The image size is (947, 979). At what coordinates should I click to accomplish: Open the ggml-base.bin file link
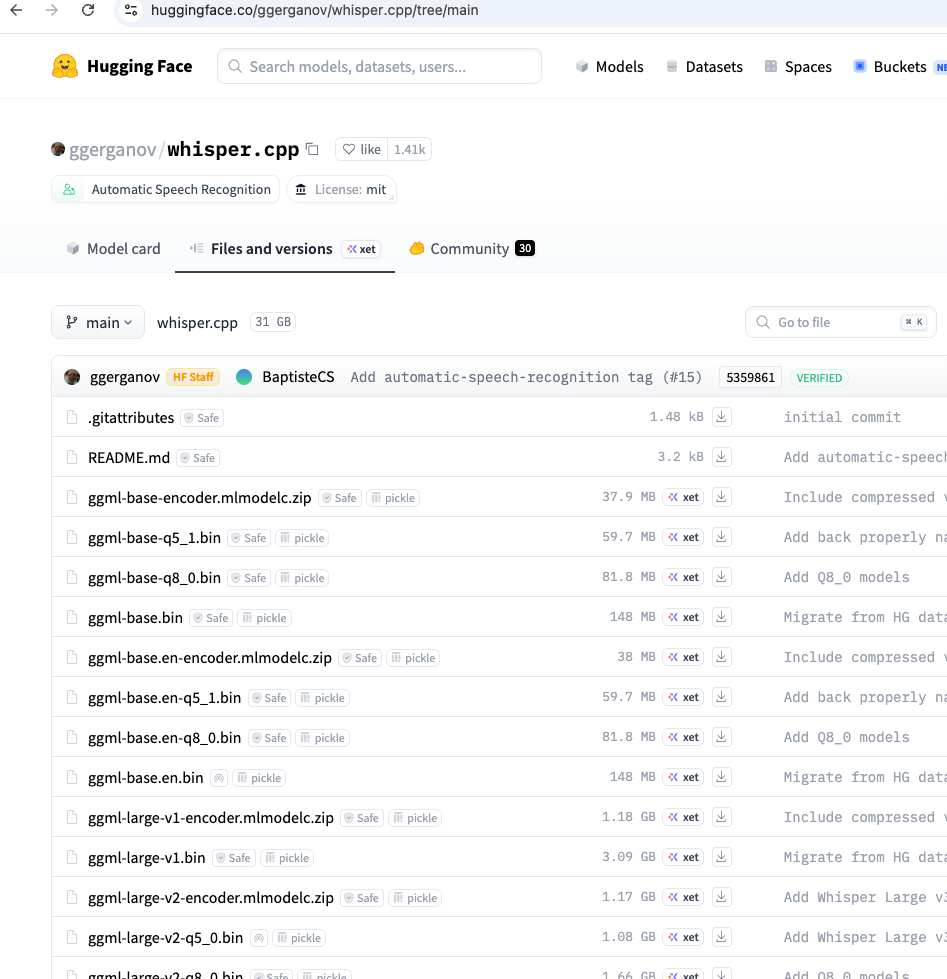[x=135, y=618]
